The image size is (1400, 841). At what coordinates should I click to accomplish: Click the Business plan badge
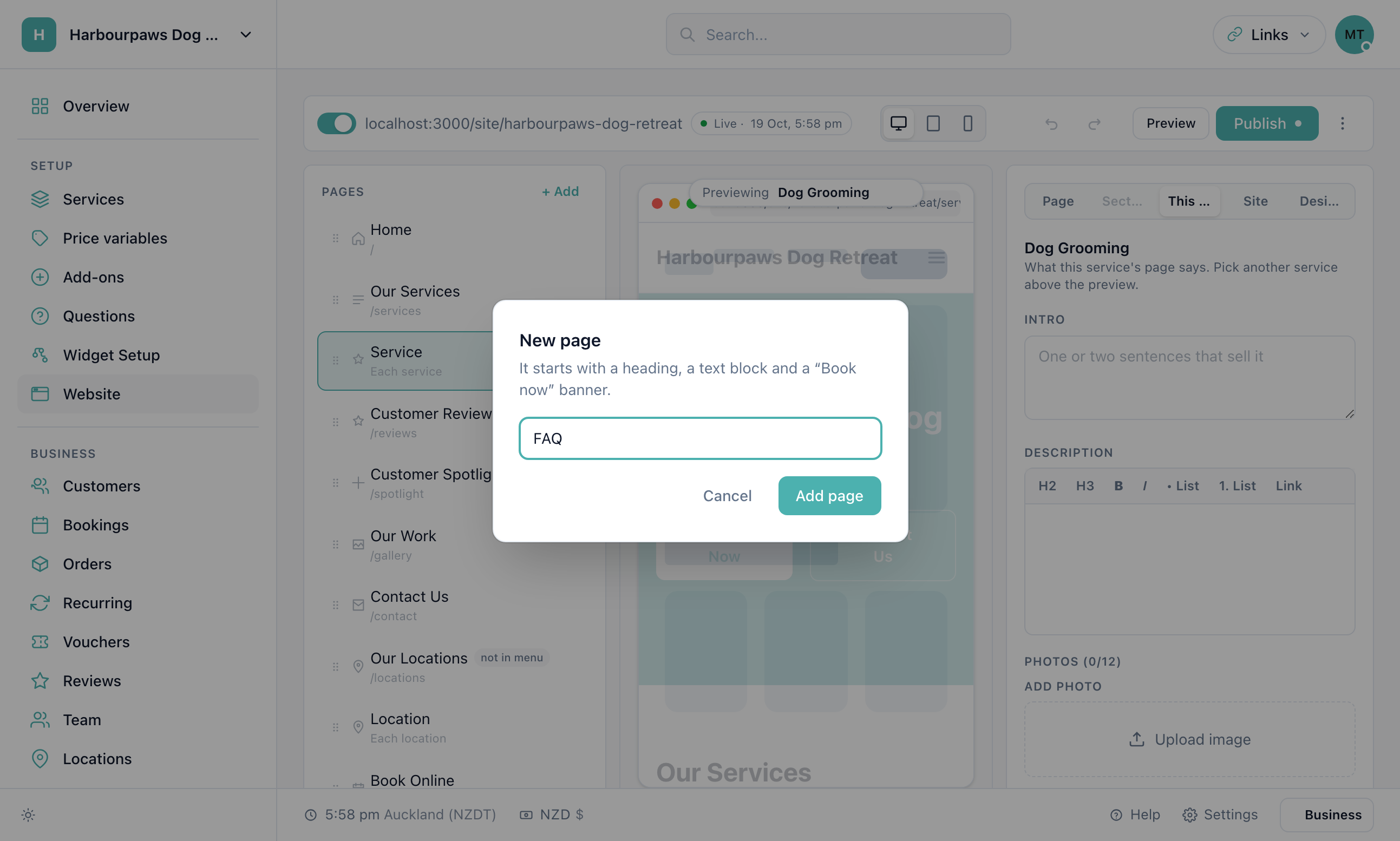(1326, 815)
